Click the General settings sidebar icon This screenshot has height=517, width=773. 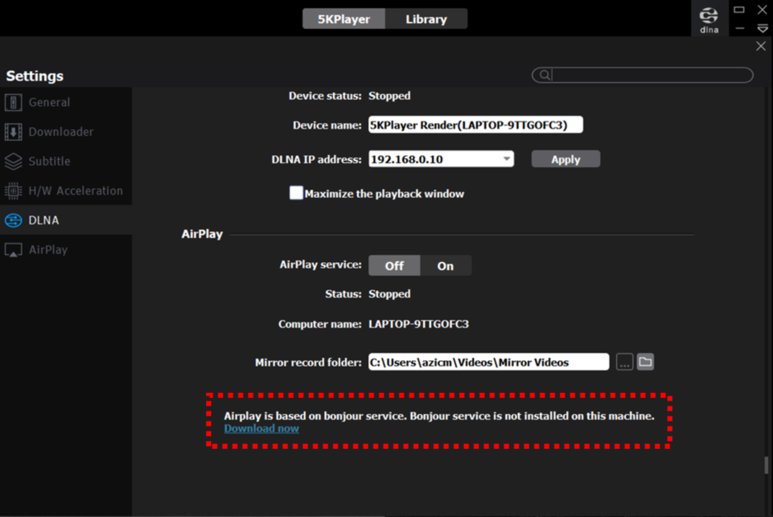13,103
